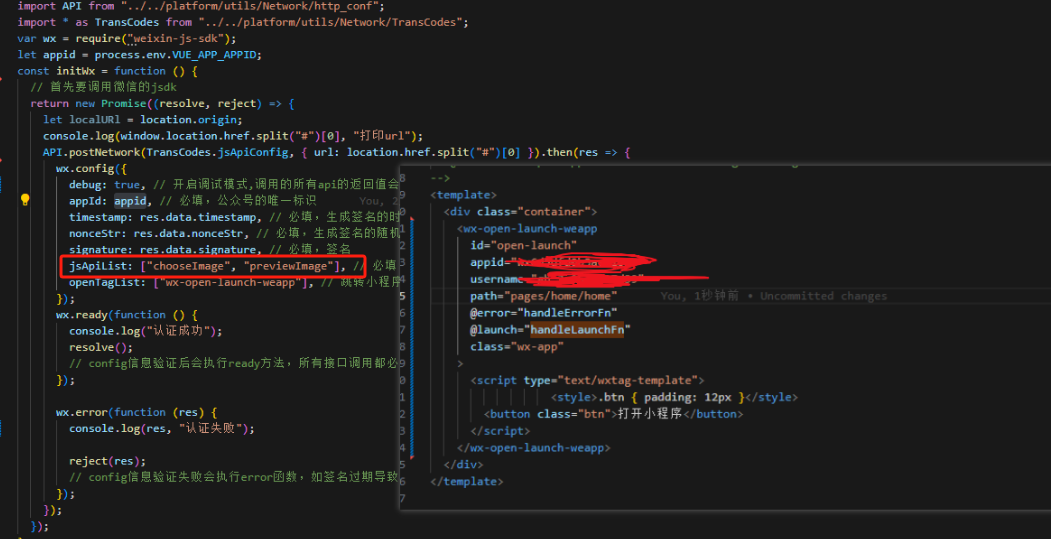Click the highlighted handleLaunchFn handler
This screenshot has height=539, width=1051.
click(577, 329)
